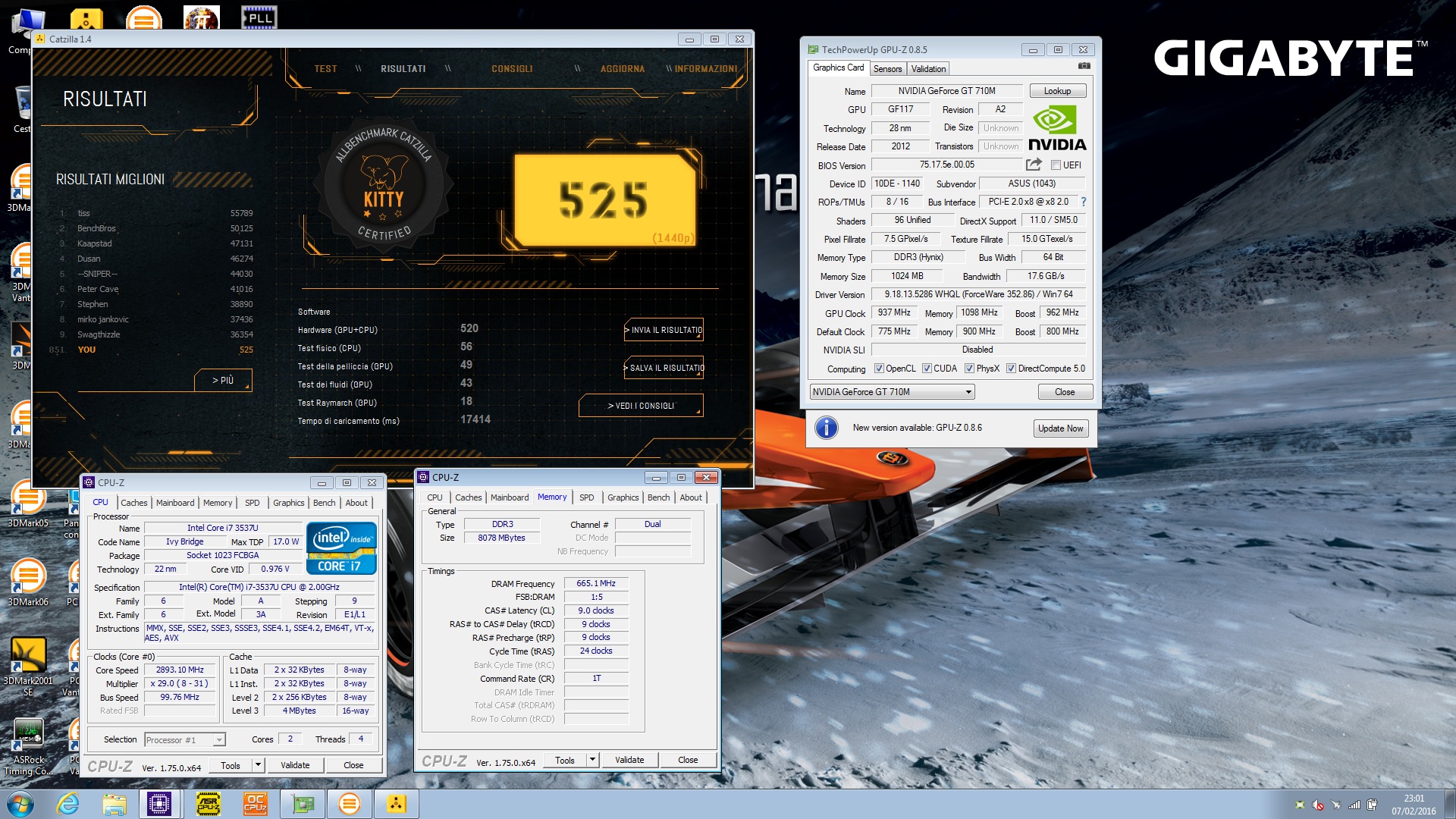The height and width of the screenshot is (819, 1456).
Task: Click Validate in the left CPU-Z window
Action: 295,765
